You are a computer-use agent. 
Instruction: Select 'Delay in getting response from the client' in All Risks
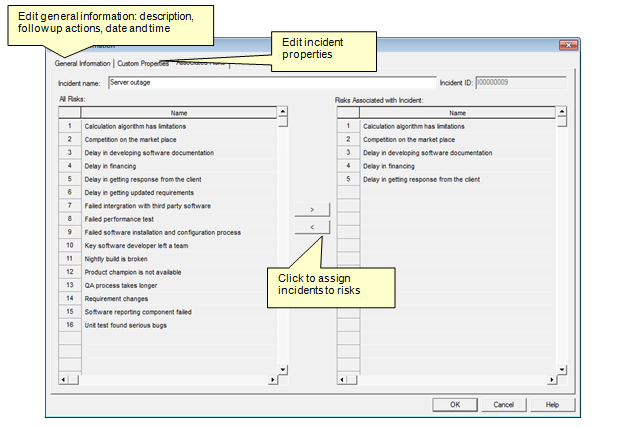[x=179, y=179]
